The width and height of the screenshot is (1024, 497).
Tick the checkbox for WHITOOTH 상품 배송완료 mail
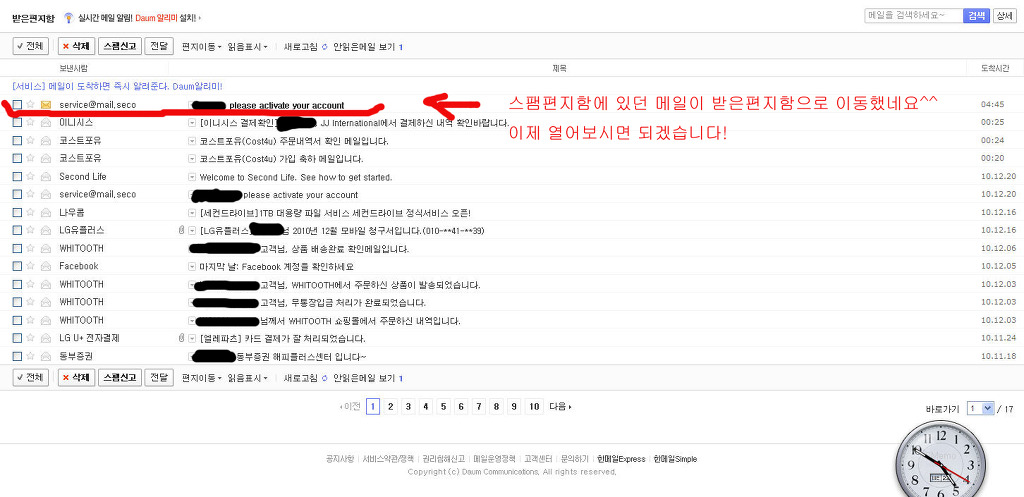click(x=18, y=249)
